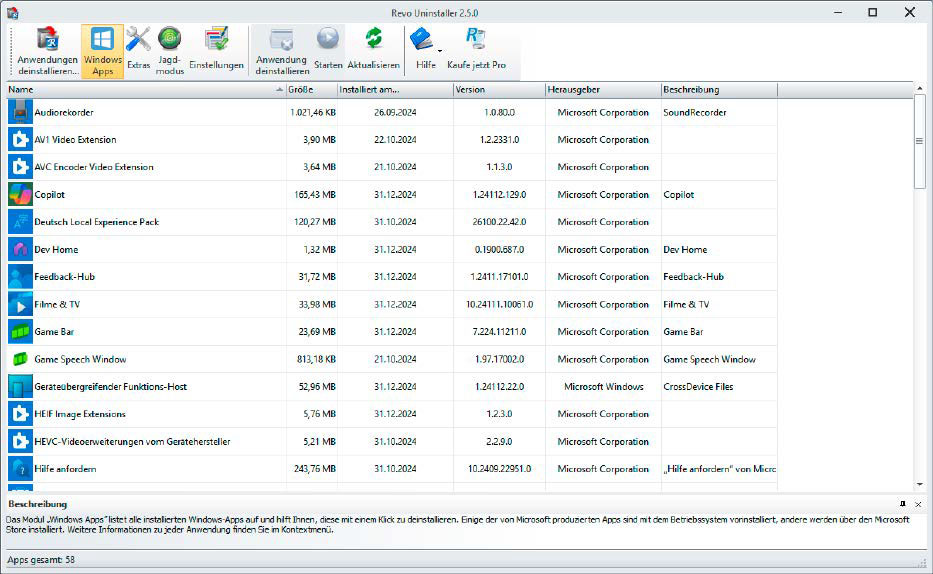933x574 pixels.
Task: Click the list scrollbar up arrow
Action: coord(919,88)
